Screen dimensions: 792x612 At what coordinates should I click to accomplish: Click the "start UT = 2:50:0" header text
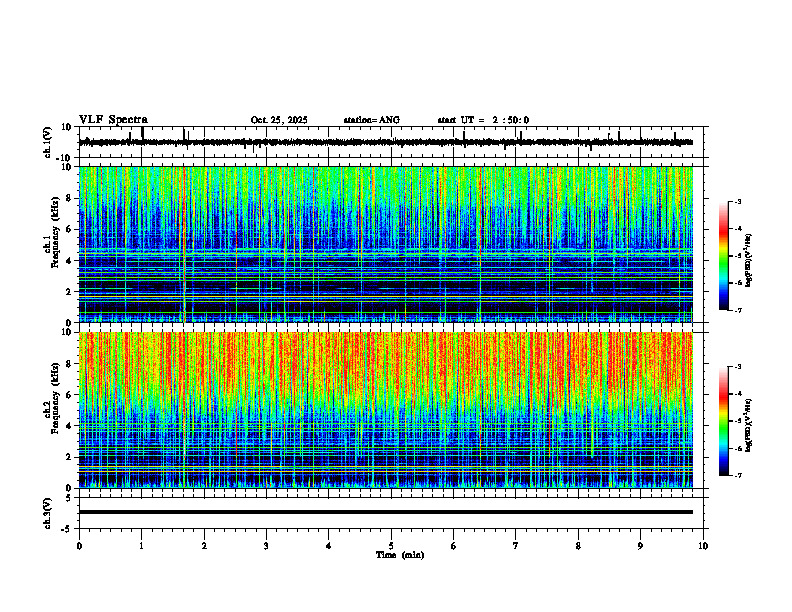(x=483, y=120)
